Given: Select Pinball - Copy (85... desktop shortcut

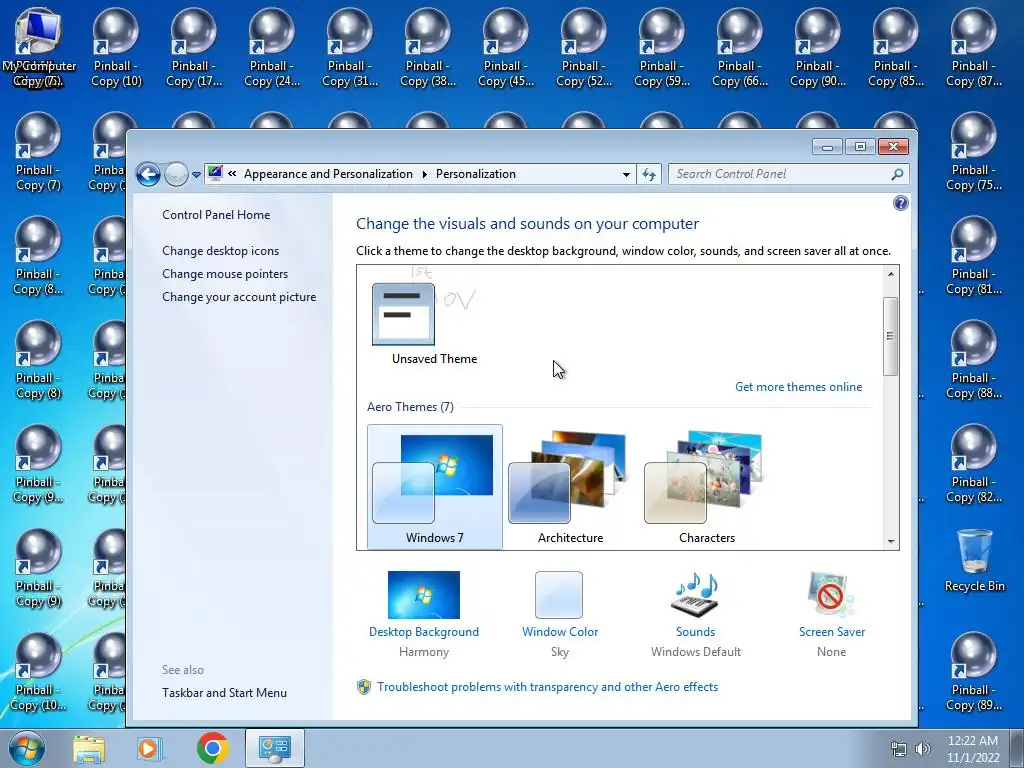Looking at the screenshot, I should coord(895,47).
